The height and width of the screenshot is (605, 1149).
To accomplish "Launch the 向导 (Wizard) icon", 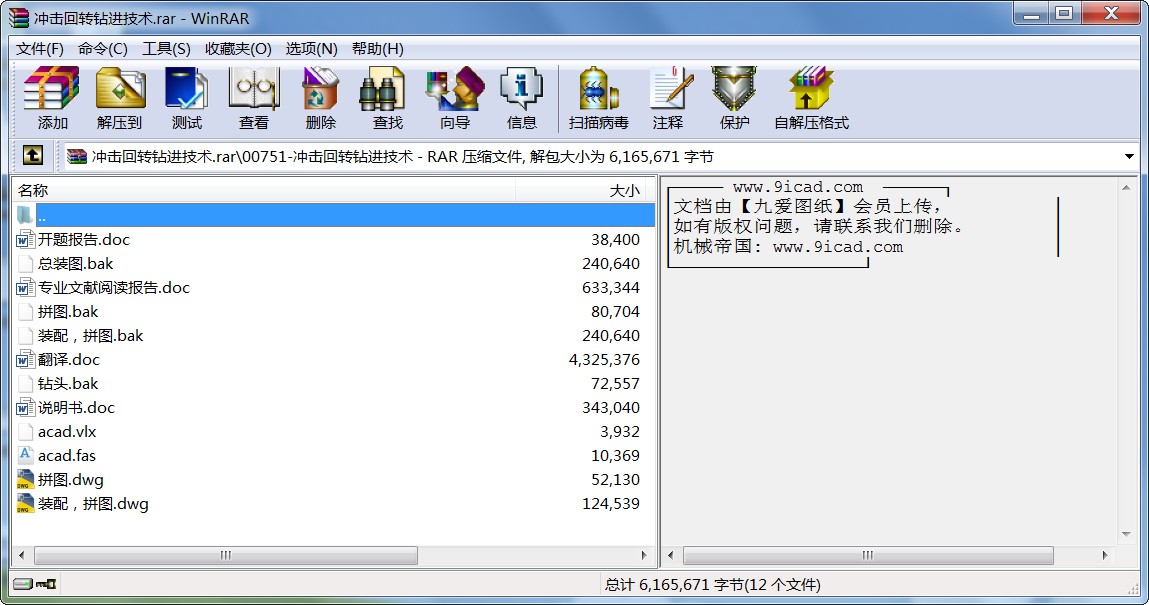I will 453,97.
